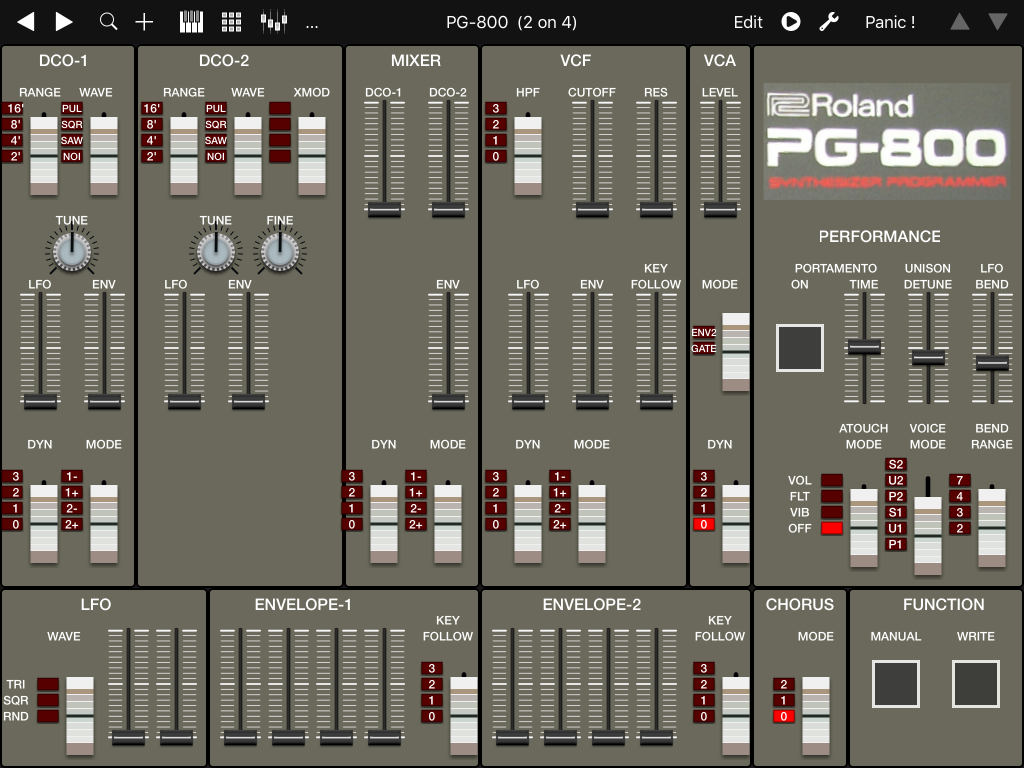Tap the plus add icon
The image size is (1024, 768).
144,22
